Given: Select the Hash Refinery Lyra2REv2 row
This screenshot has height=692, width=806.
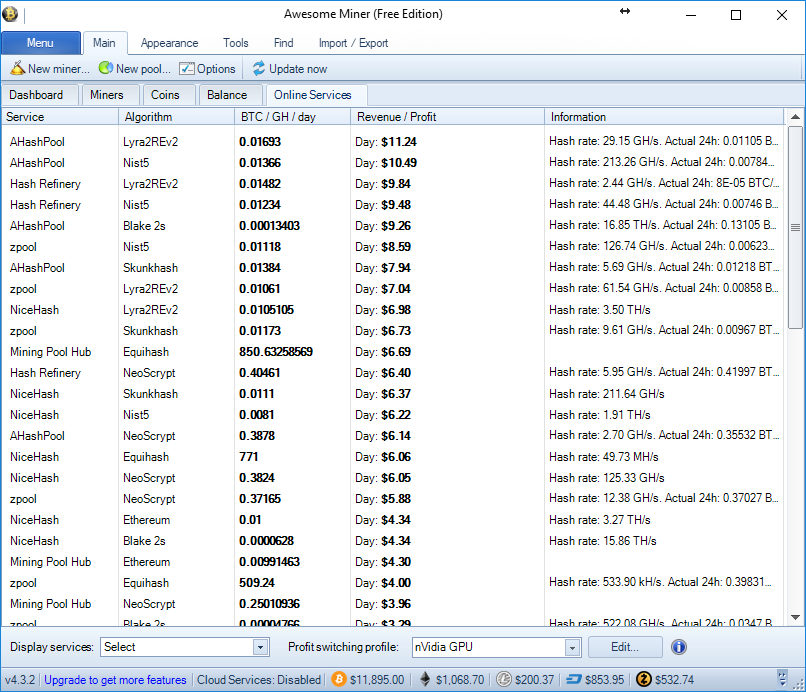Looking at the screenshot, I should 393,184.
